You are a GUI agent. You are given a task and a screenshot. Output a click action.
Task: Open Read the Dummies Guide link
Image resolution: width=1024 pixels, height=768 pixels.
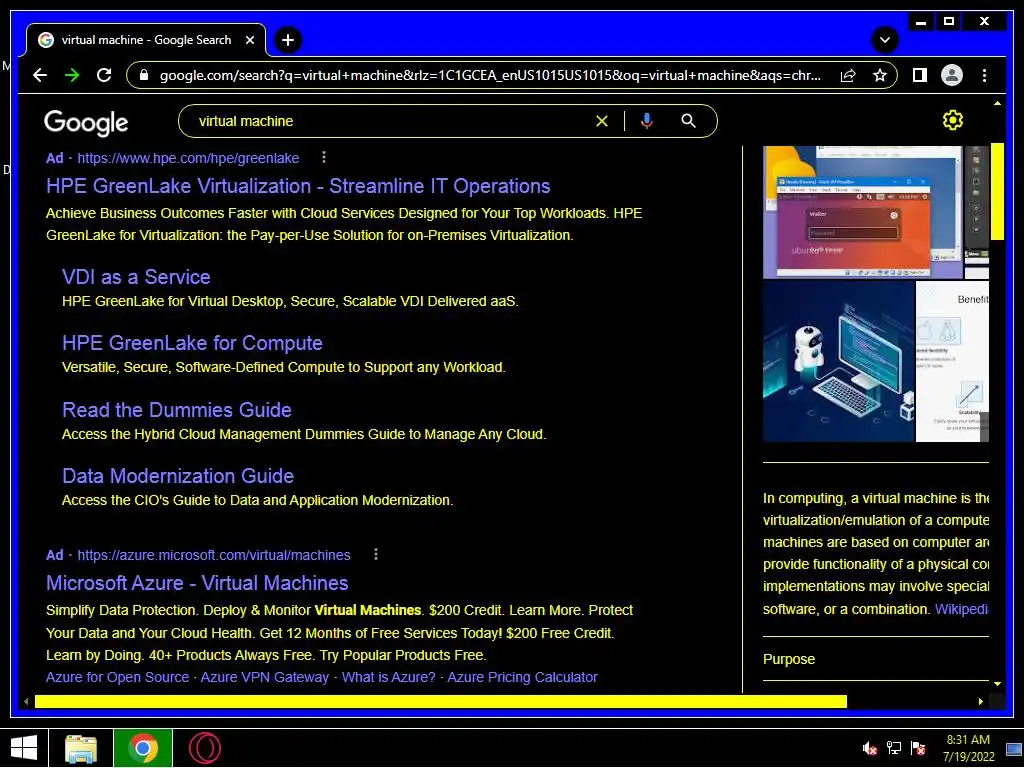(x=176, y=409)
